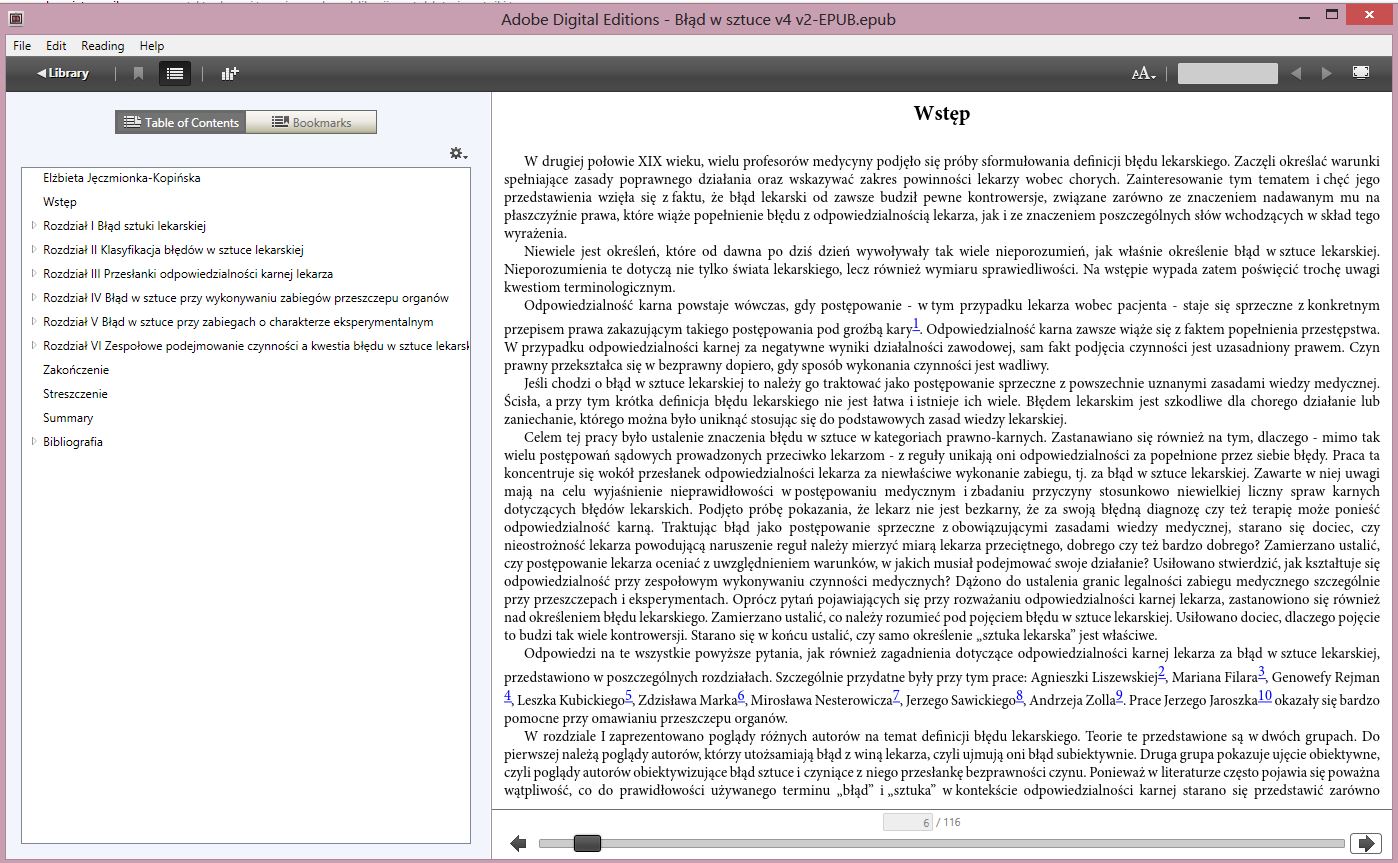This screenshot has width=1398, height=863.
Task: Select Wstęp in table of contents
Action: pos(60,202)
